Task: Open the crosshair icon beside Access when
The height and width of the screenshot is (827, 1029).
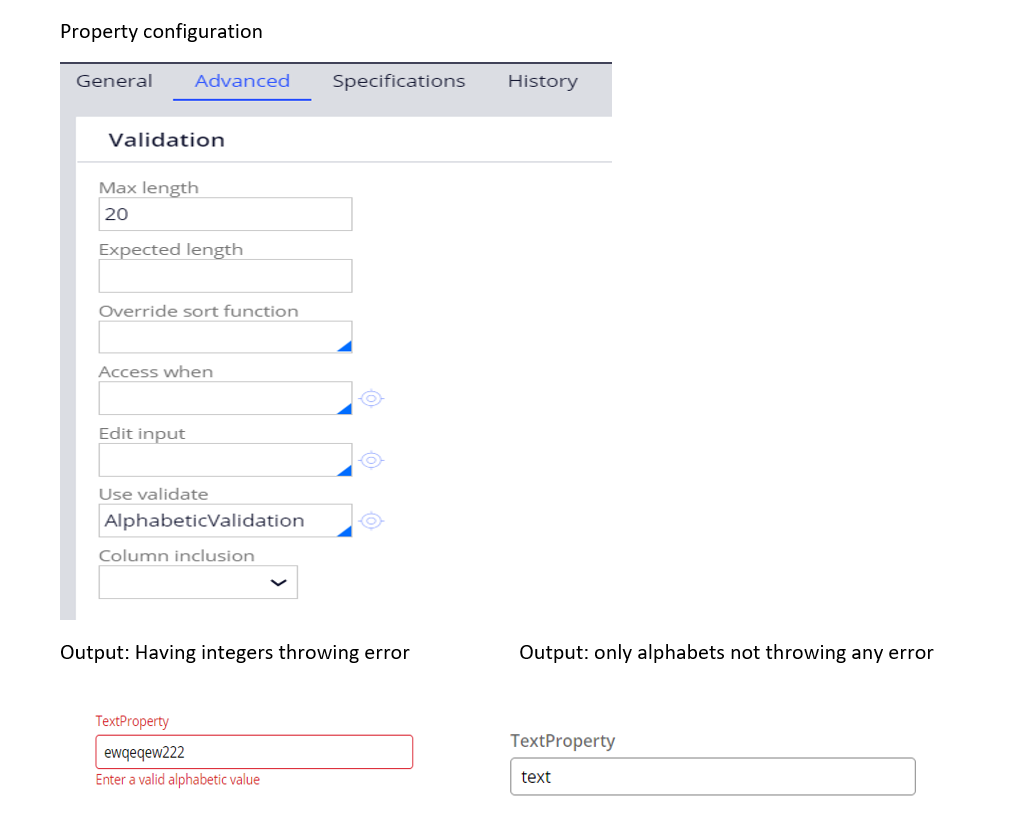Action: (371, 398)
